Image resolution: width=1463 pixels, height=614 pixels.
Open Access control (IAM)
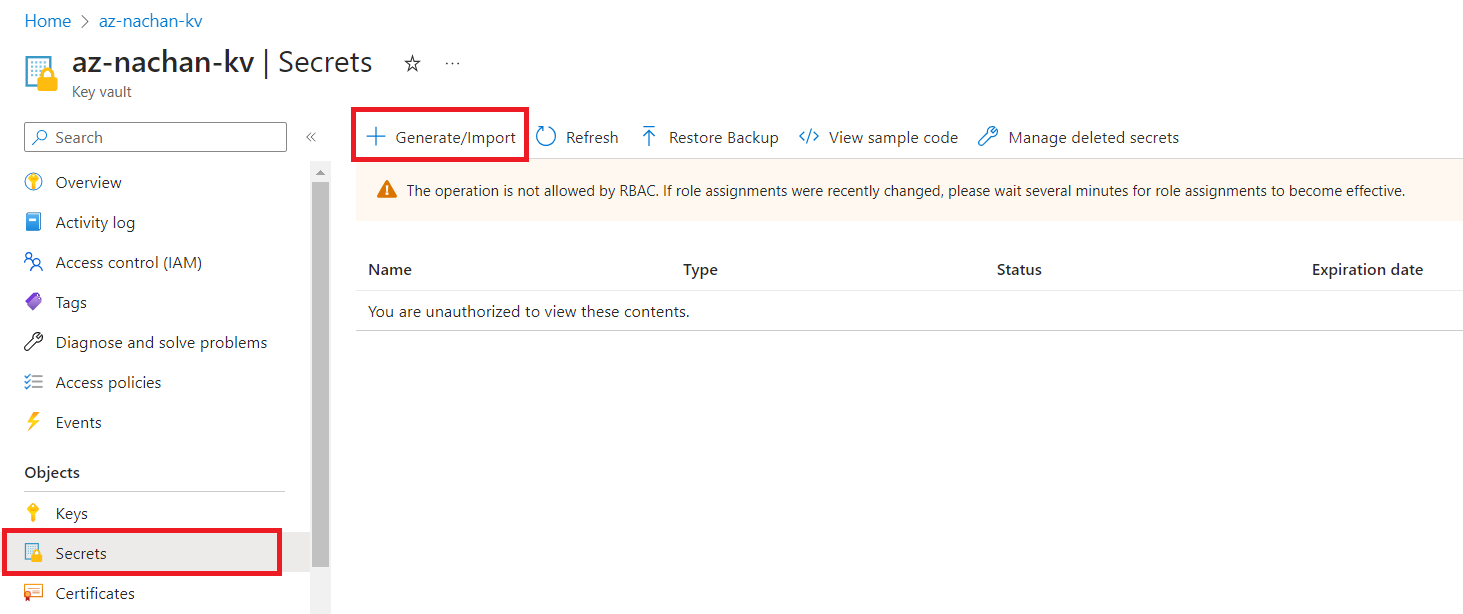[x=128, y=262]
